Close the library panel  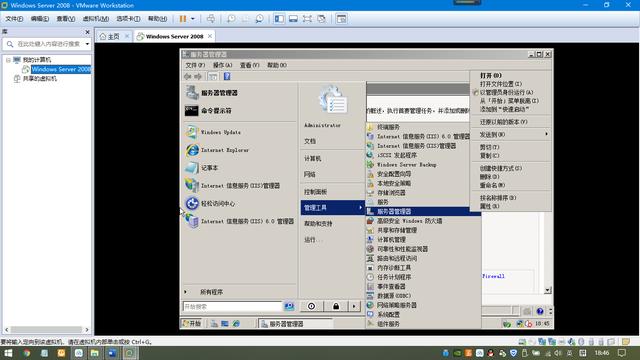tap(87, 32)
